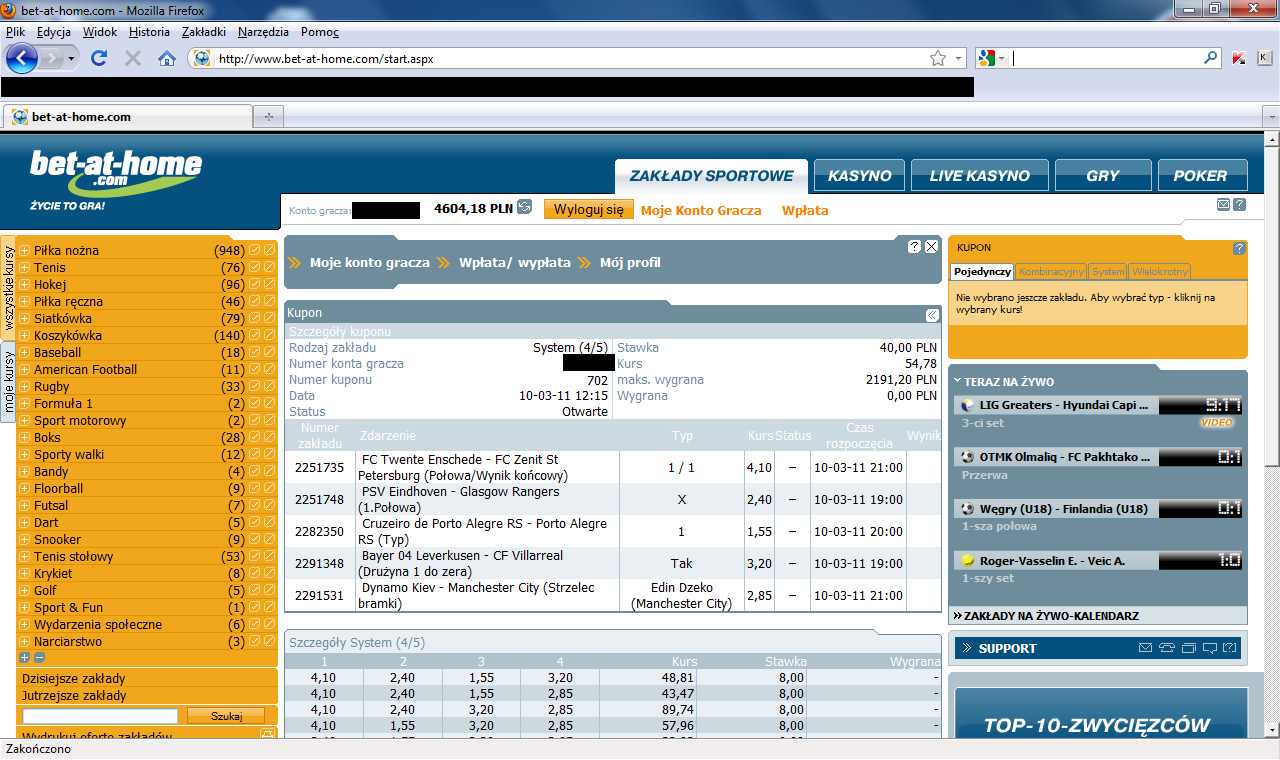This screenshot has height=760, width=1280.
Task: Tick the first checkbox for Boks
Action: click(x=255, y=437)
